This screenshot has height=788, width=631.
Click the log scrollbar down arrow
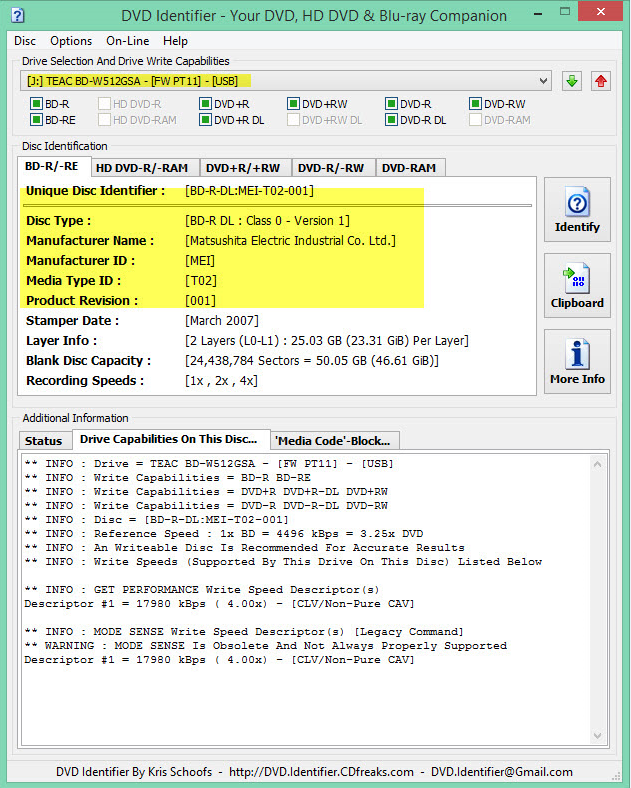597,736
